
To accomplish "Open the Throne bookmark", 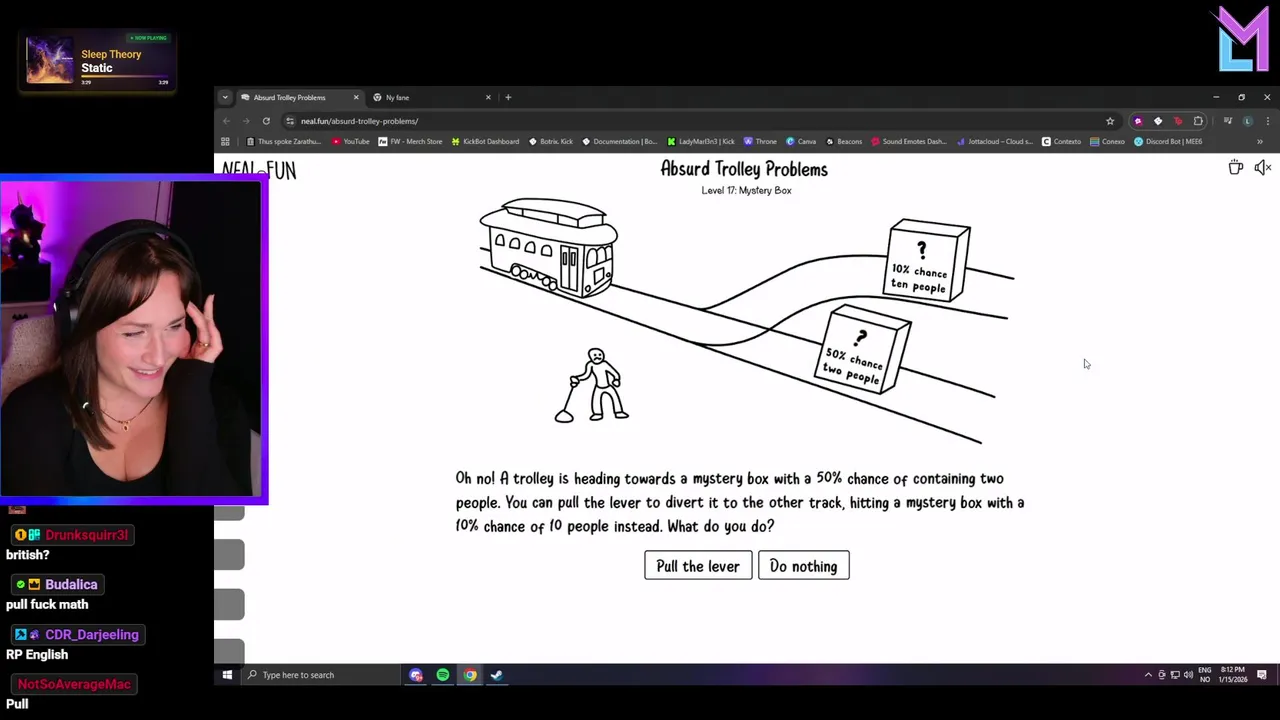I will [760, 141].
